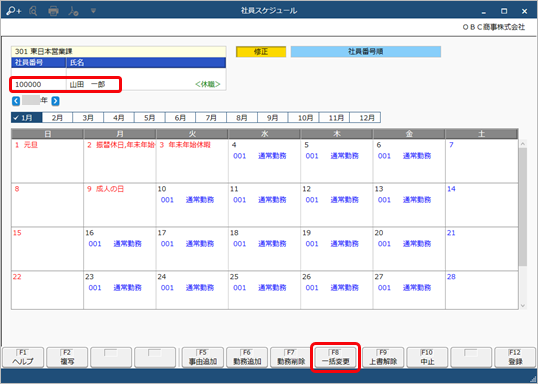Click F9 上書解除 button
This screenshot has height=384, width=538.
383,358
